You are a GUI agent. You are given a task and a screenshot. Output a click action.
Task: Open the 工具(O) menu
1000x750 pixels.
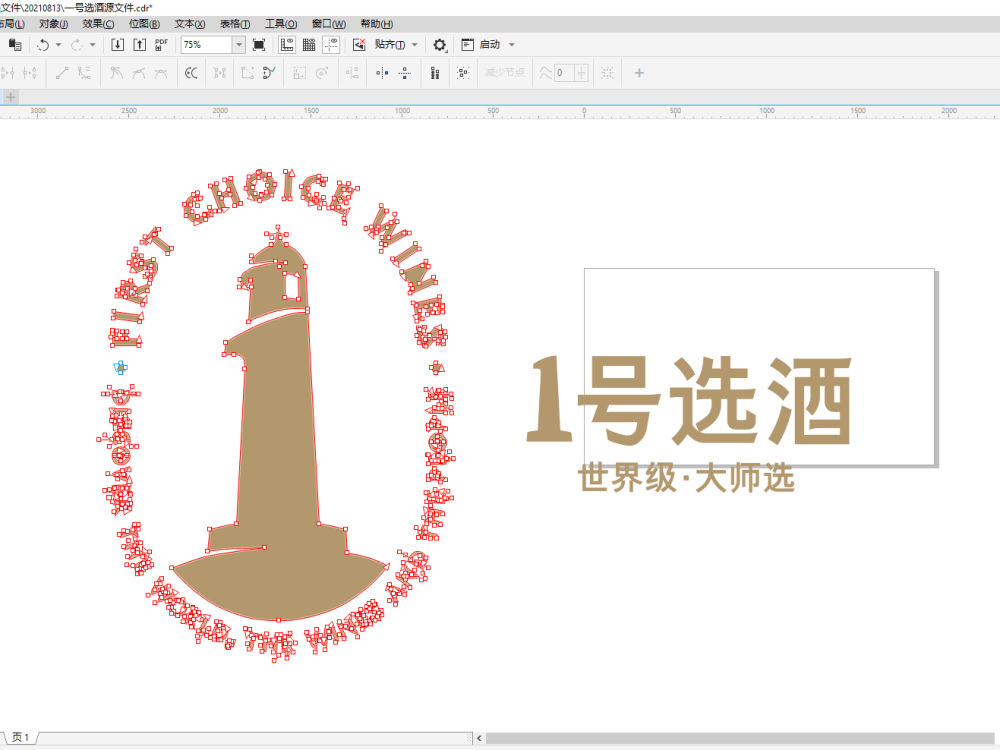pos(281,24)
